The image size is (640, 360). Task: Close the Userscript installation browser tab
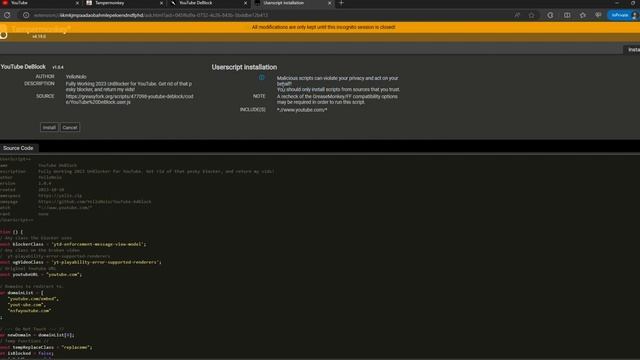coord(330,3)
